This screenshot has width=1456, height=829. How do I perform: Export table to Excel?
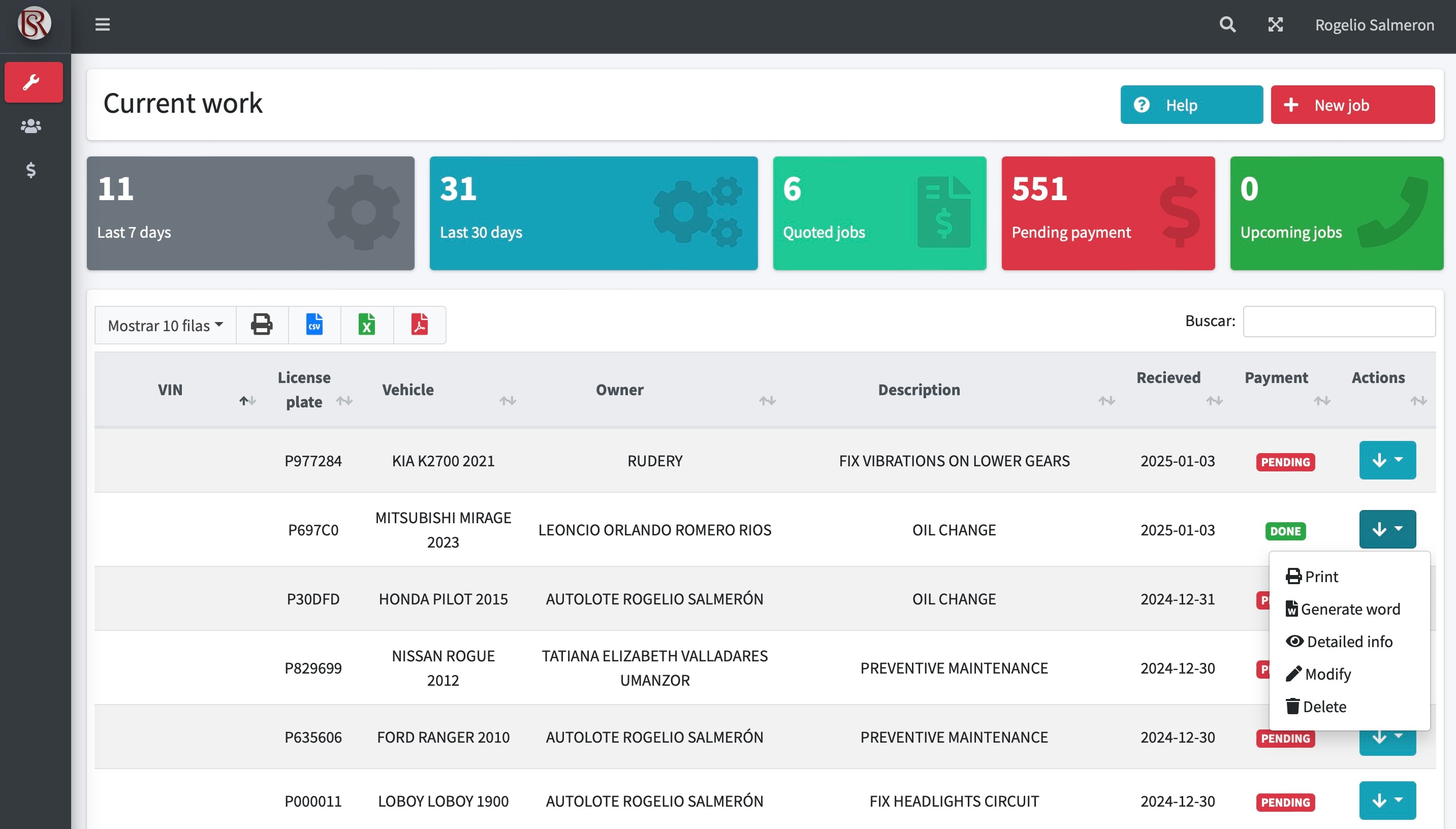(x=367, y=325)
